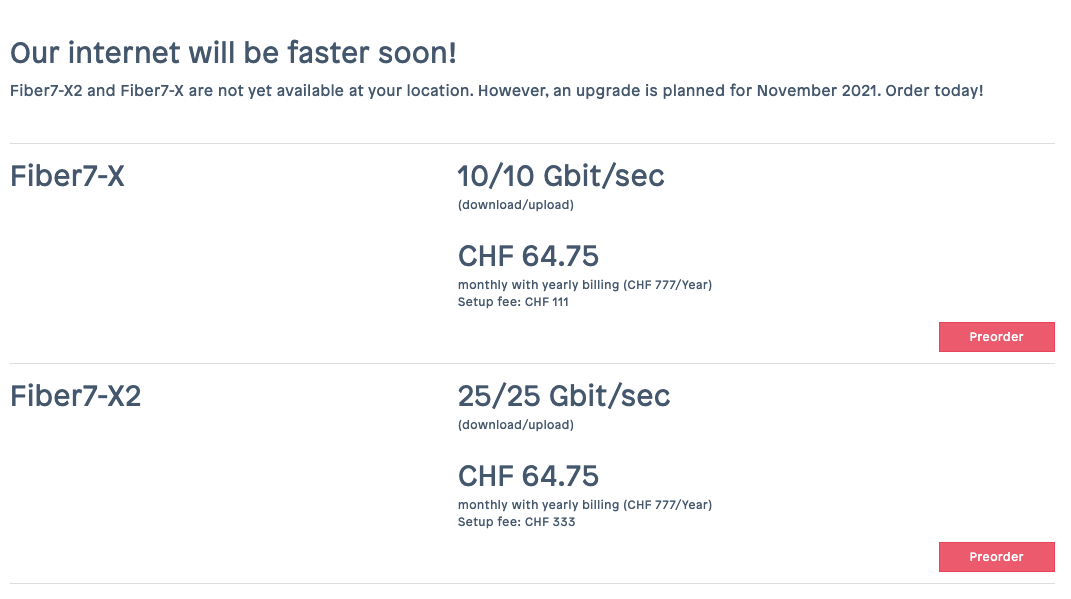Click the yearly billing note for Fiber7-X2
The height and width of the screenshot is (599, 1071).
584,505
